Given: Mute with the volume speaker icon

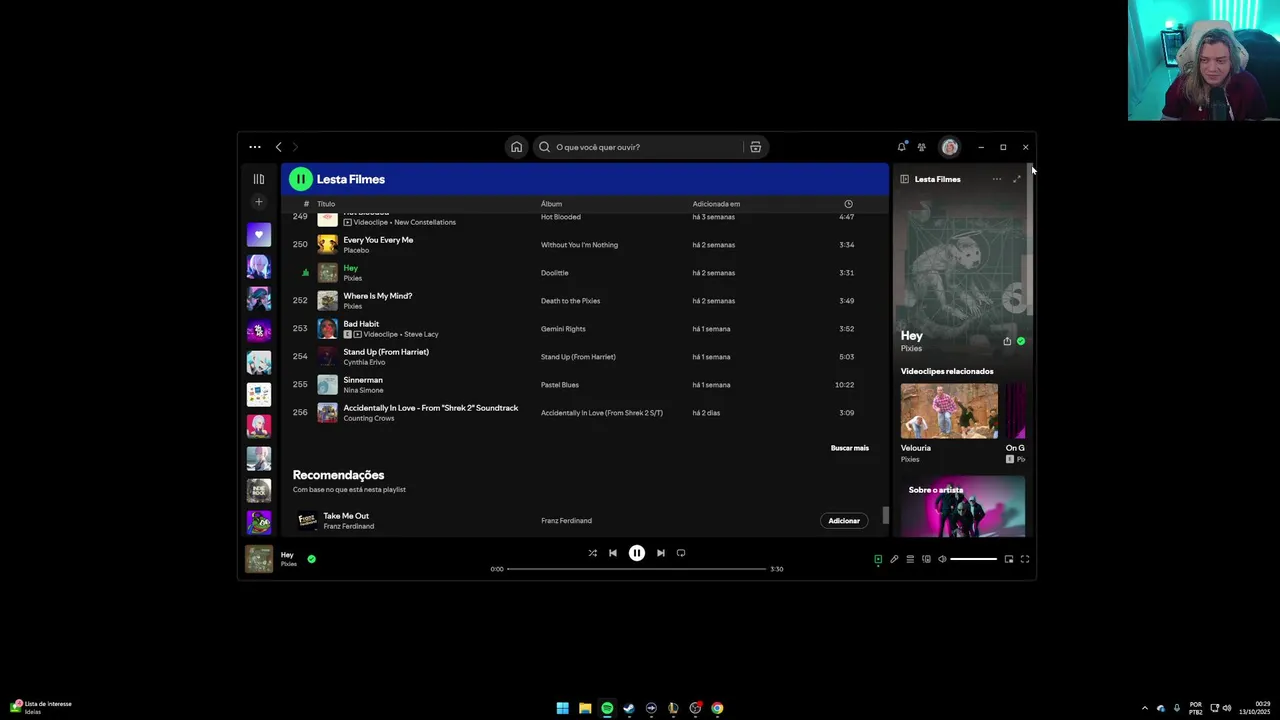Looking at the screenshot, I should [942, 559].
